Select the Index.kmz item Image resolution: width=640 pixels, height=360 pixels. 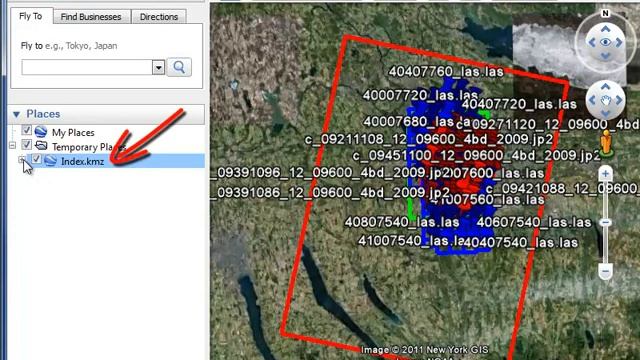(82, 162)
